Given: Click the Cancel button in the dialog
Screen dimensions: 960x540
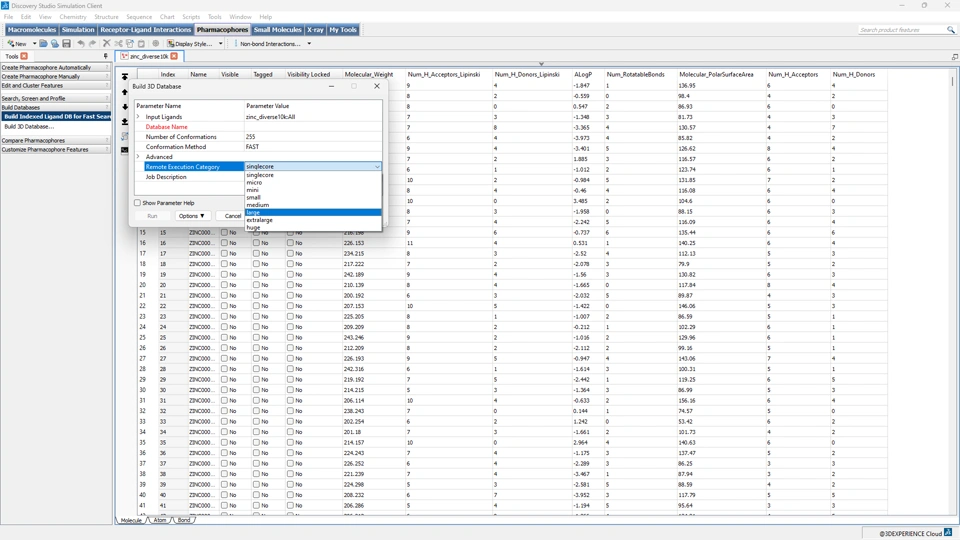Looking at the screenshot, I should coord(232,216).
